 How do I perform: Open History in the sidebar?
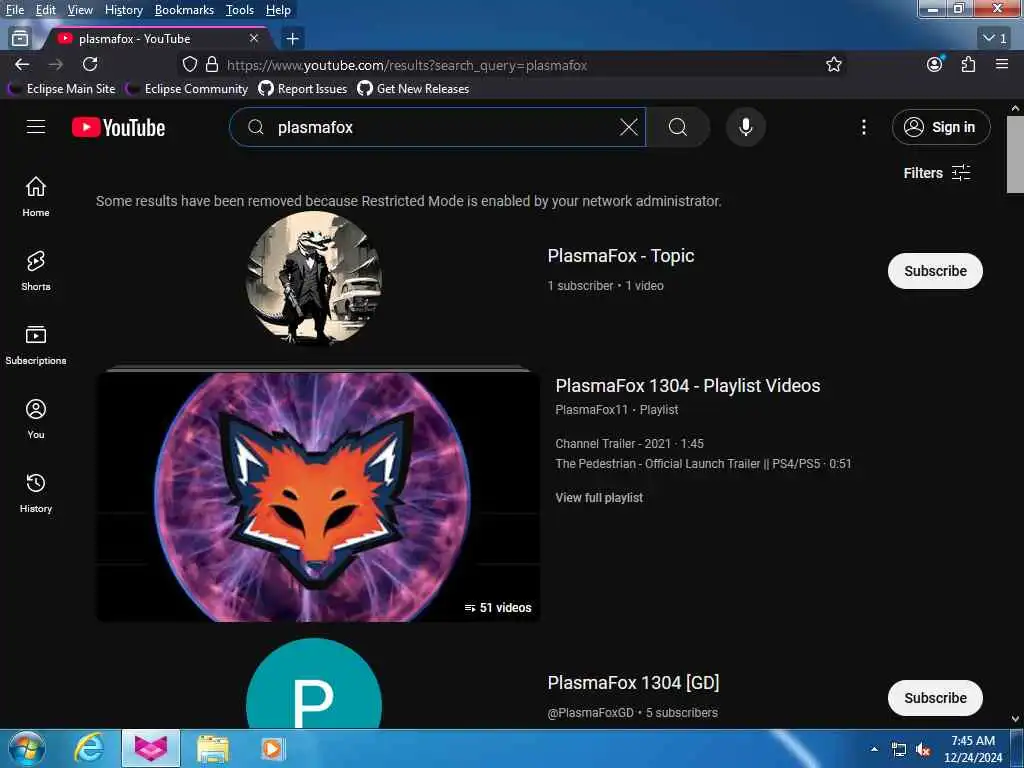36,492
